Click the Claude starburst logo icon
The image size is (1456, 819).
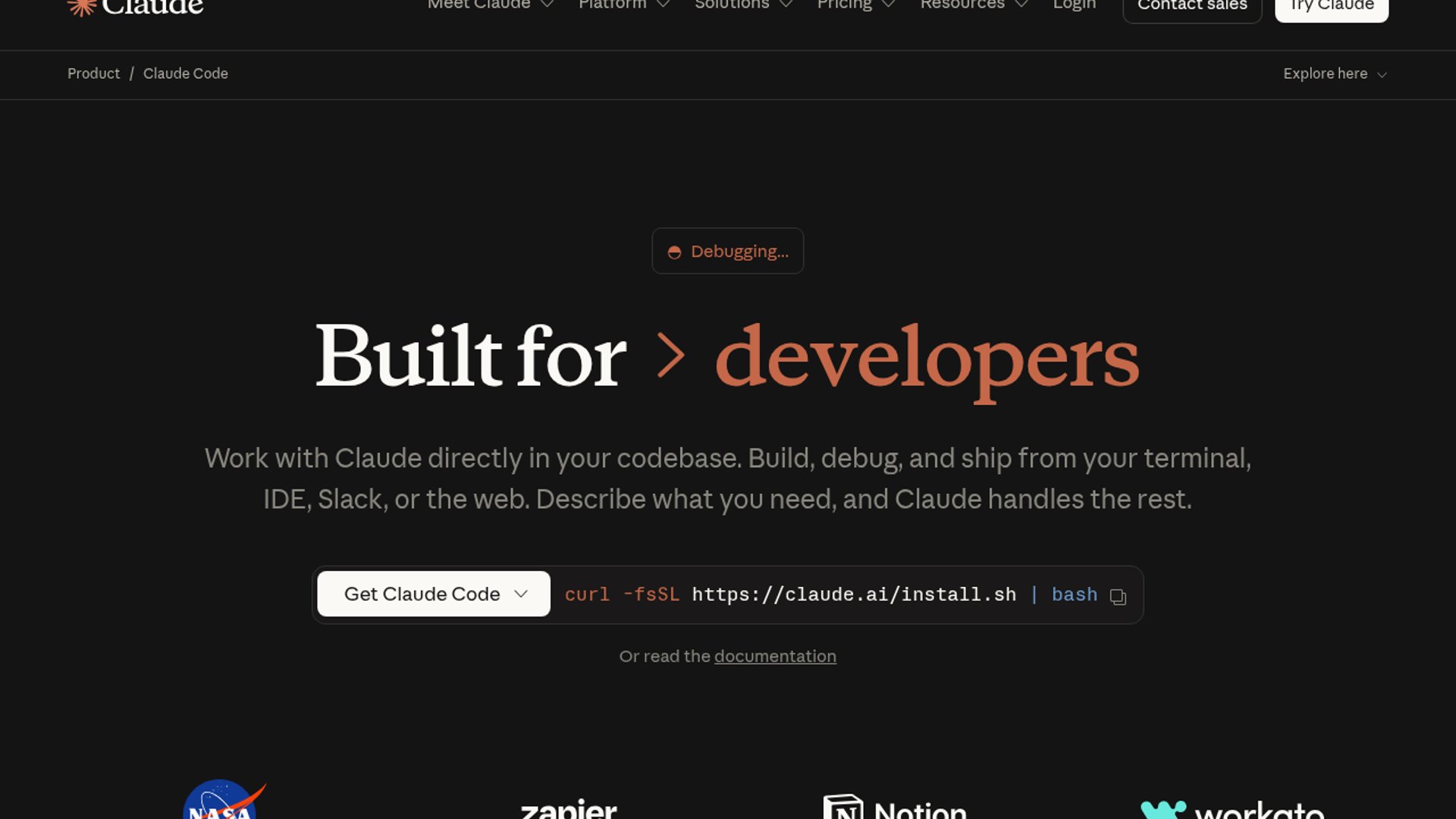point(81,7)
